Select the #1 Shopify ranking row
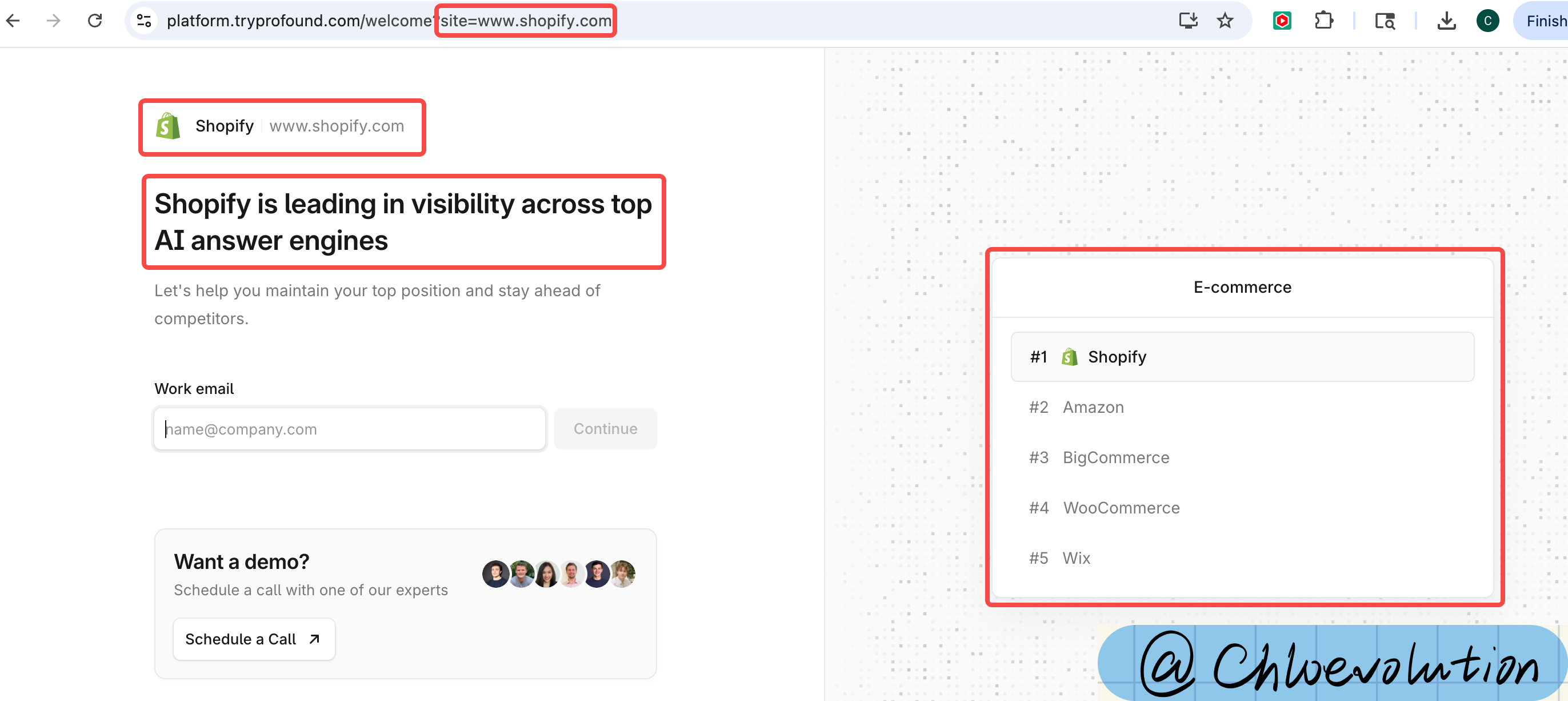 1242,357
